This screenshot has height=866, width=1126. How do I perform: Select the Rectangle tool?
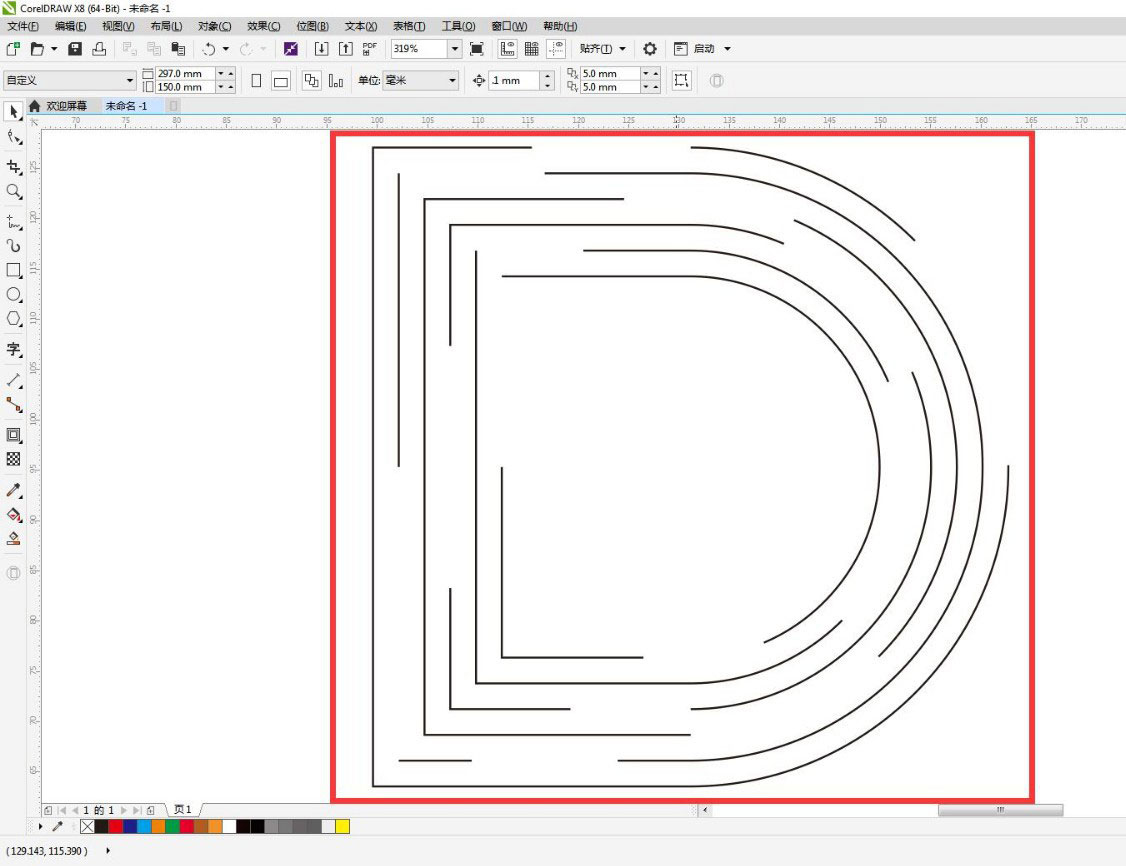[x=13, y=270]
